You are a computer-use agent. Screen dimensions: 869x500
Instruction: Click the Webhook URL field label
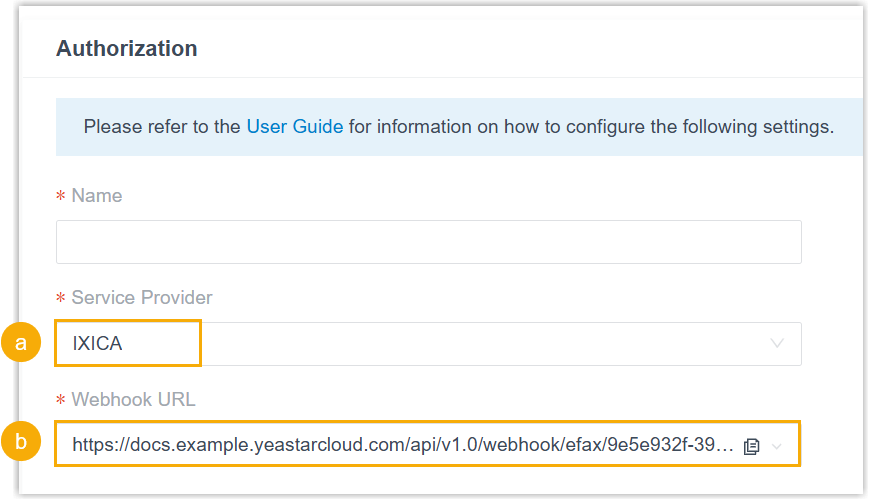[133, 400]
